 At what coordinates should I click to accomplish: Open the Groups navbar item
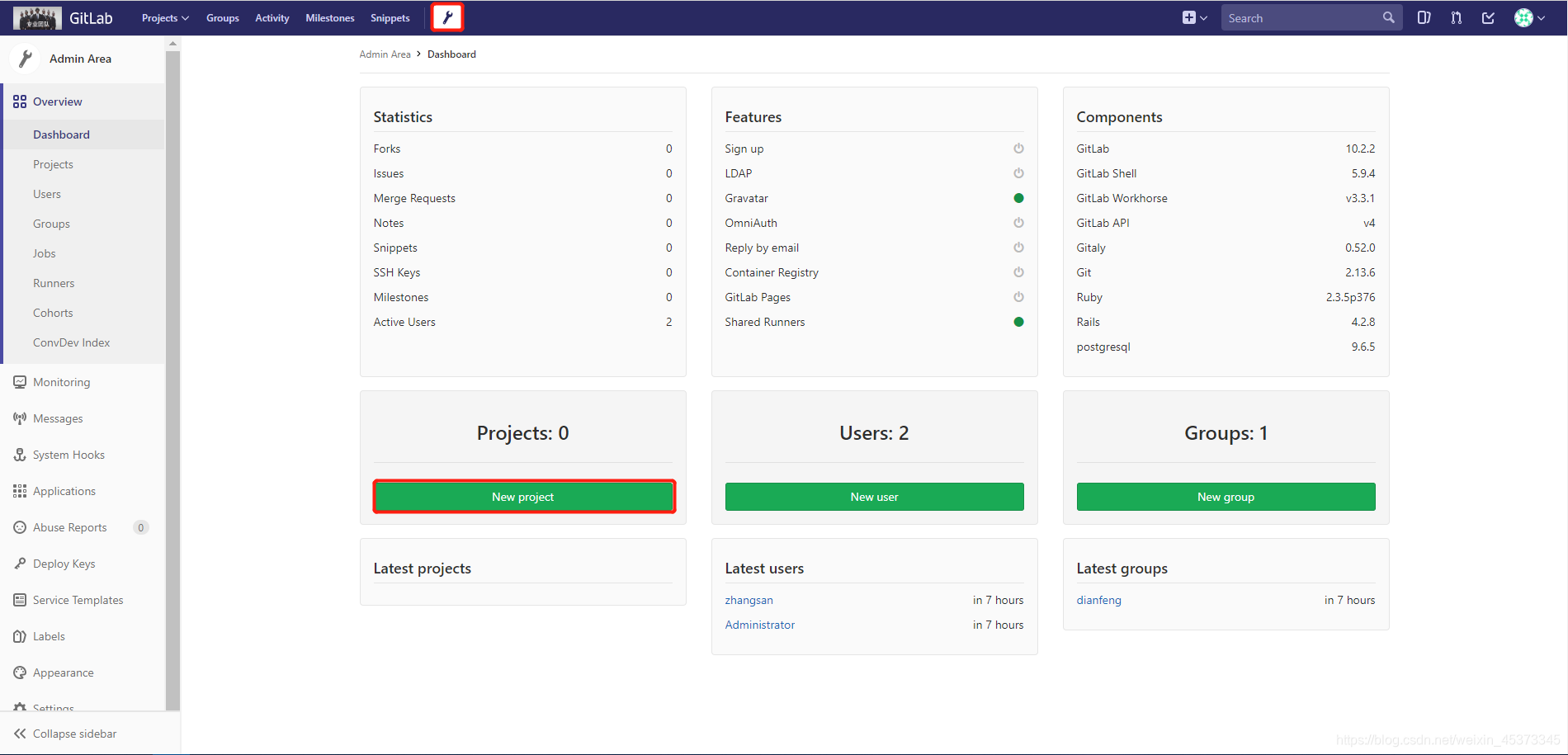coord(223,18)
